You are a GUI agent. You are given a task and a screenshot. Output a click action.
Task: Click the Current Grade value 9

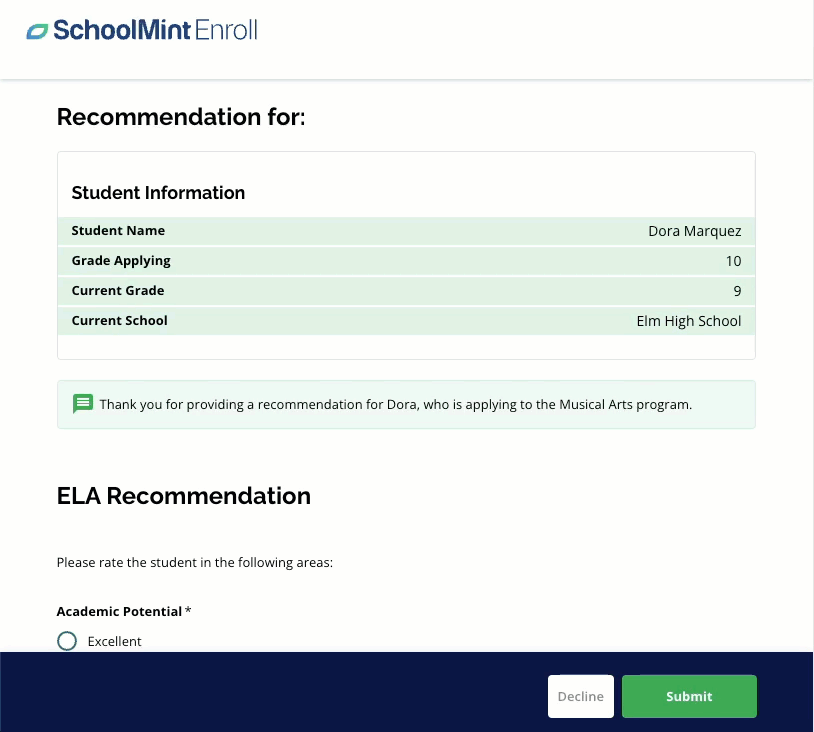tap(737, 291)
